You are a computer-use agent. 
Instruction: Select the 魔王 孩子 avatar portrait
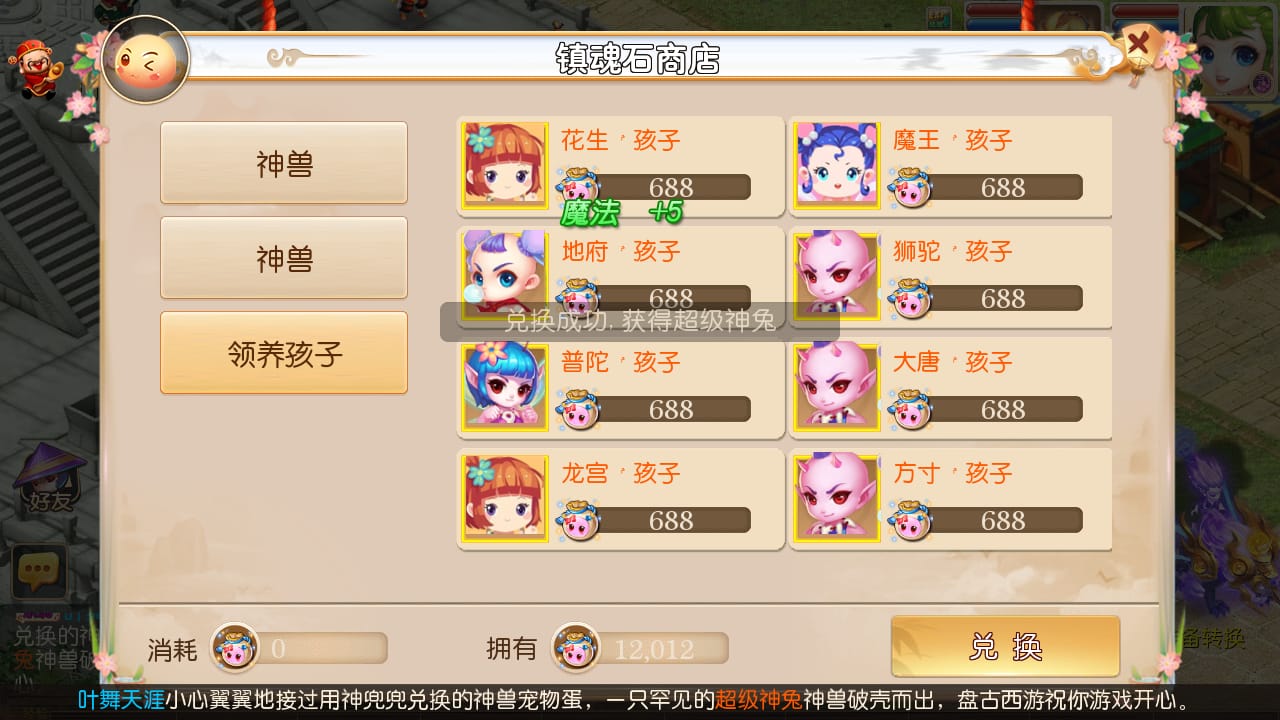[x=837, y=166]
